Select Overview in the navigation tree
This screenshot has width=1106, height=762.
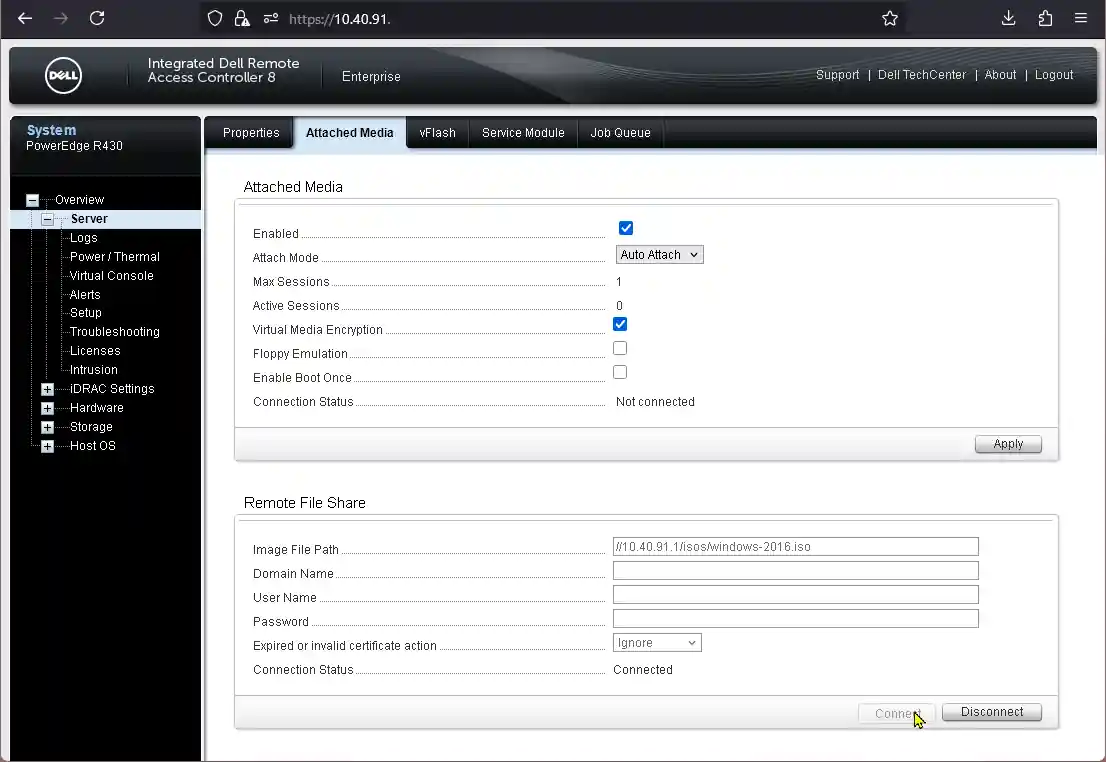(80, 200)
